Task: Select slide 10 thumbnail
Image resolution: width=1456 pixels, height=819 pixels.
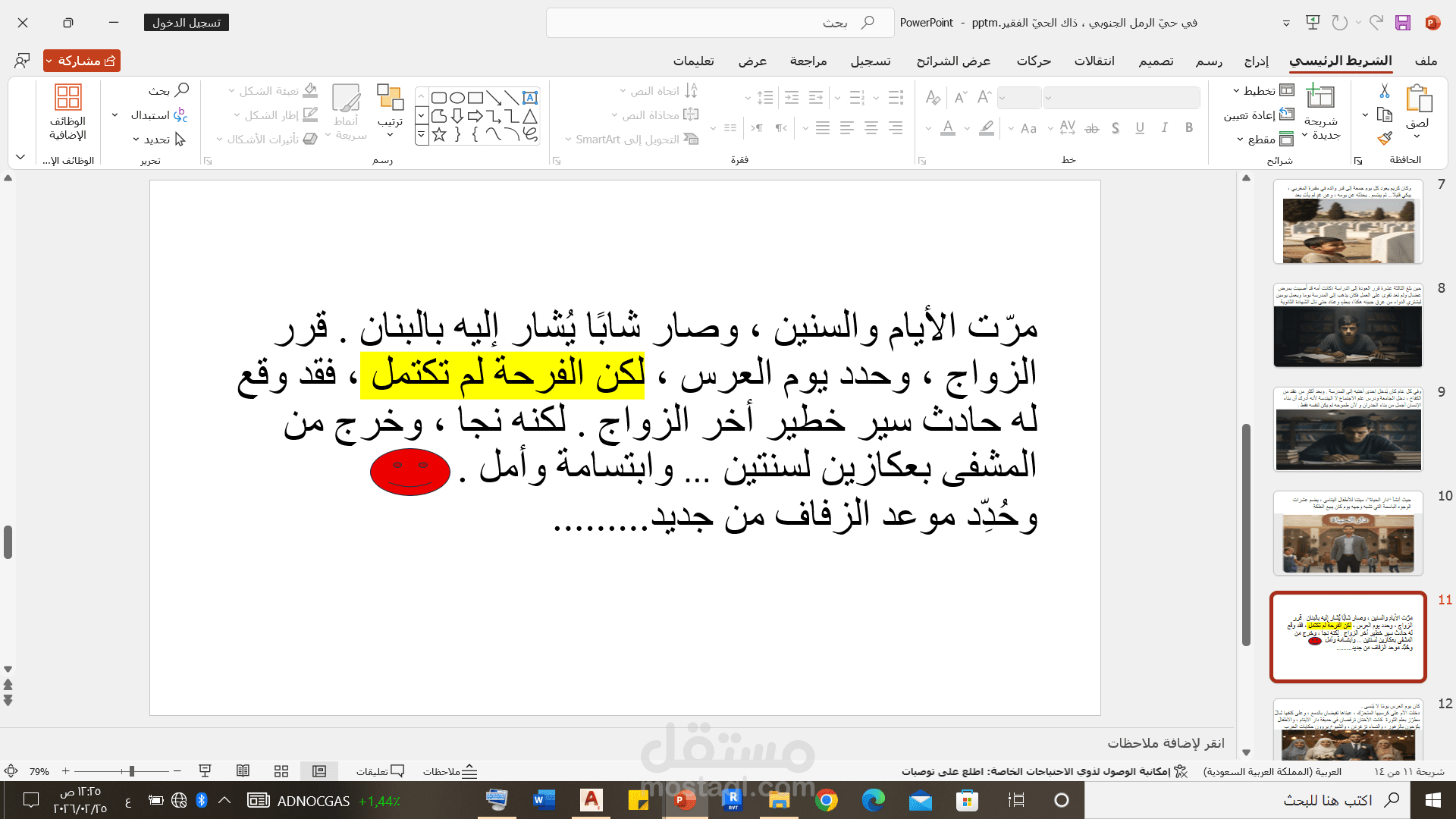Action: (1348, 533)
